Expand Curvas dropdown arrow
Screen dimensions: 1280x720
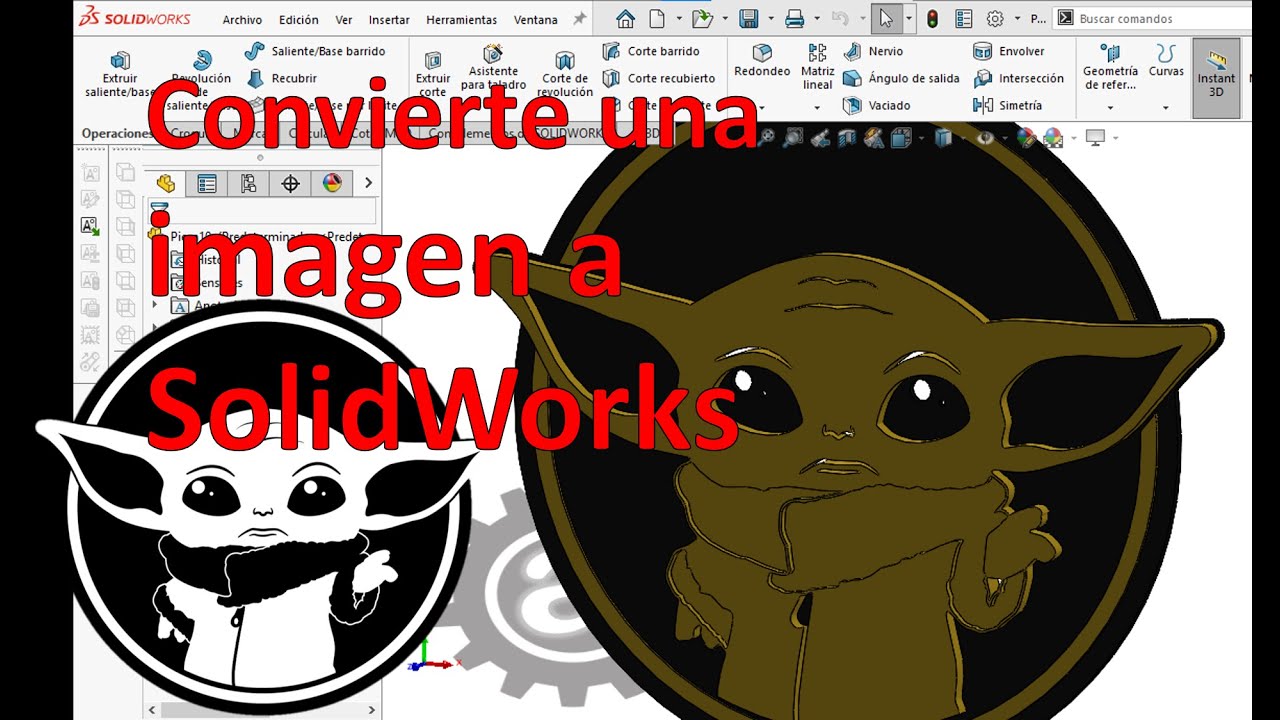coord(1166,108)
